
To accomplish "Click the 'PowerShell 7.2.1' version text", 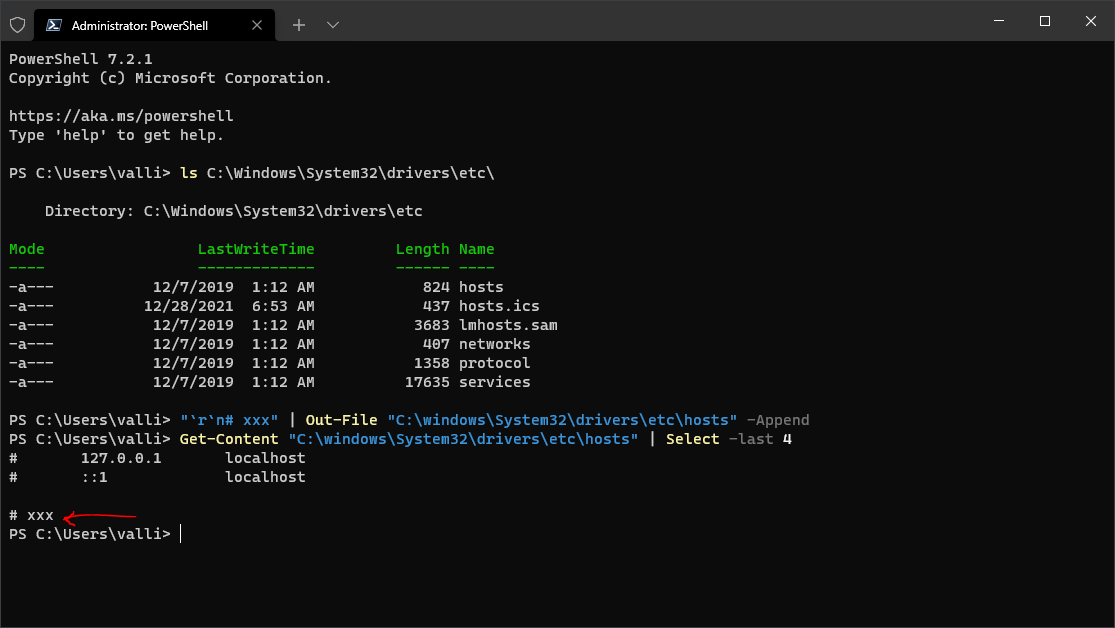I will click(80, 59).
